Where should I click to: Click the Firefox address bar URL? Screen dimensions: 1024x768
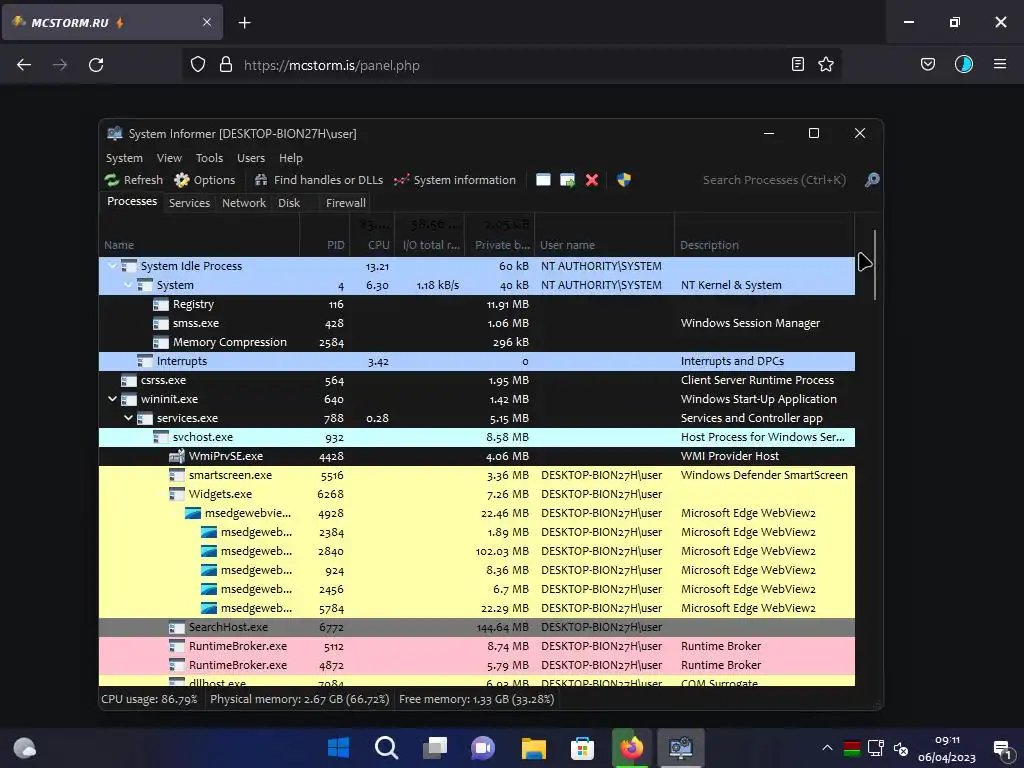(332, 65)
